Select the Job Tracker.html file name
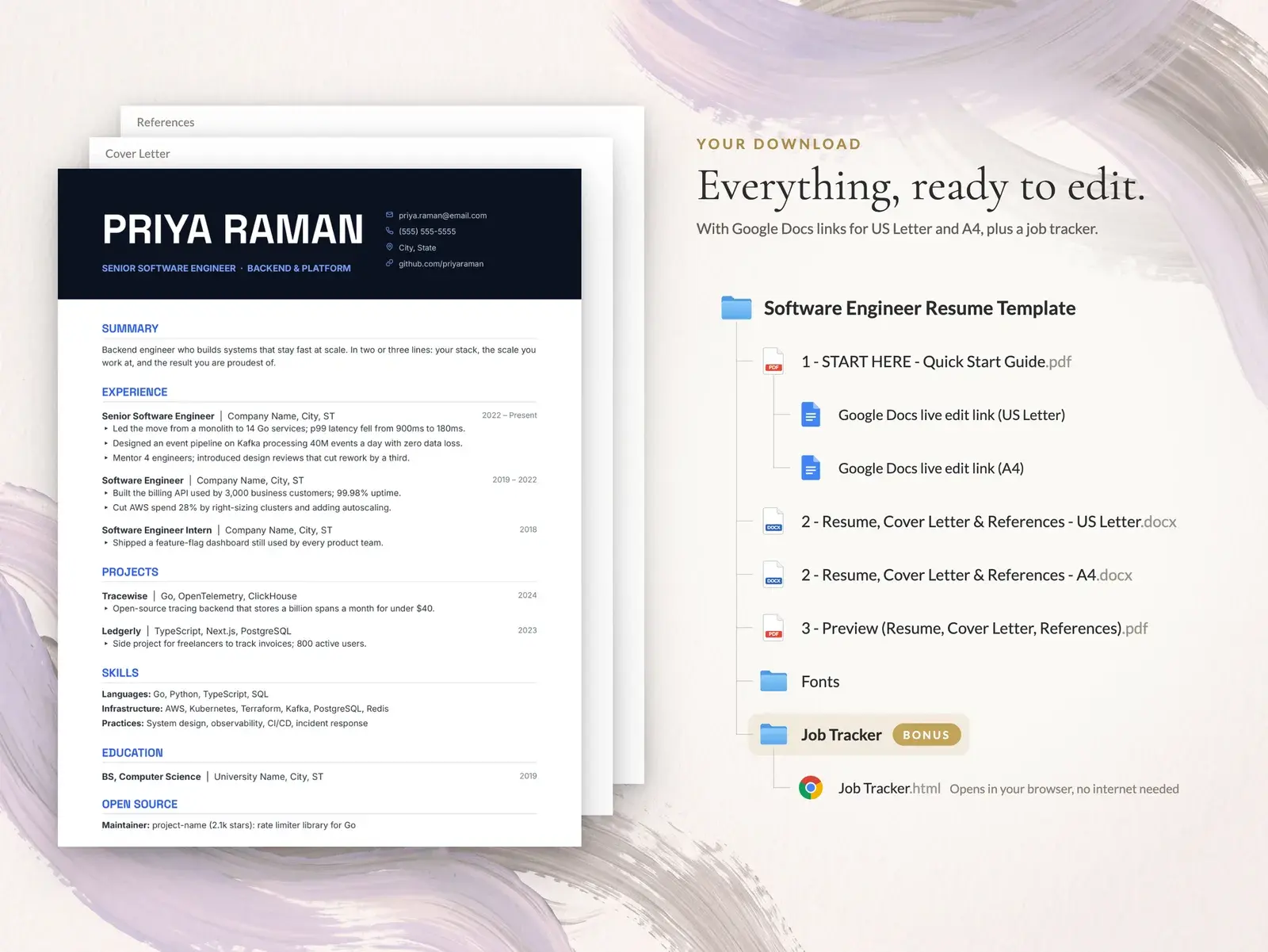 tap(889, 788)
